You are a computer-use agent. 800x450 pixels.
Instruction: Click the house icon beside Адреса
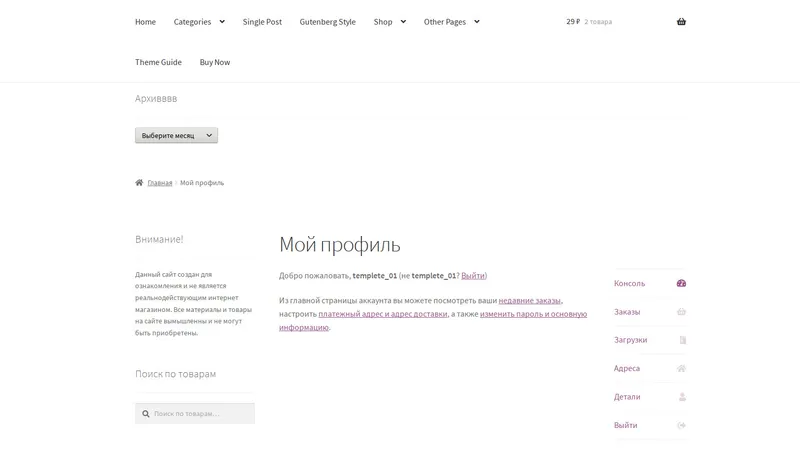pyautogui.click(x=681, y=368)
